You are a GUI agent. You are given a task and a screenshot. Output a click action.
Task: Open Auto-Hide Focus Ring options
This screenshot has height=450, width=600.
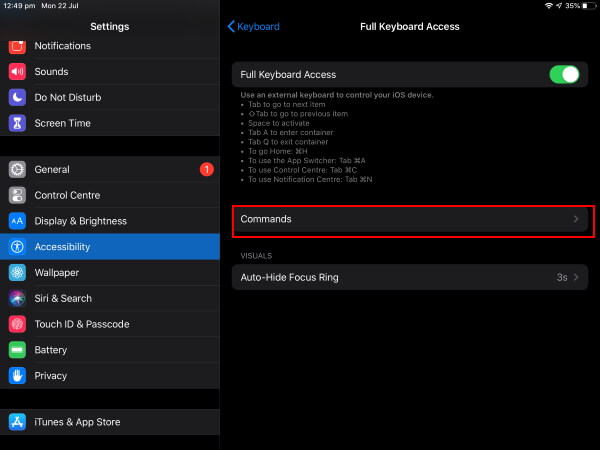pyautogui.click(x=410, y=277)
